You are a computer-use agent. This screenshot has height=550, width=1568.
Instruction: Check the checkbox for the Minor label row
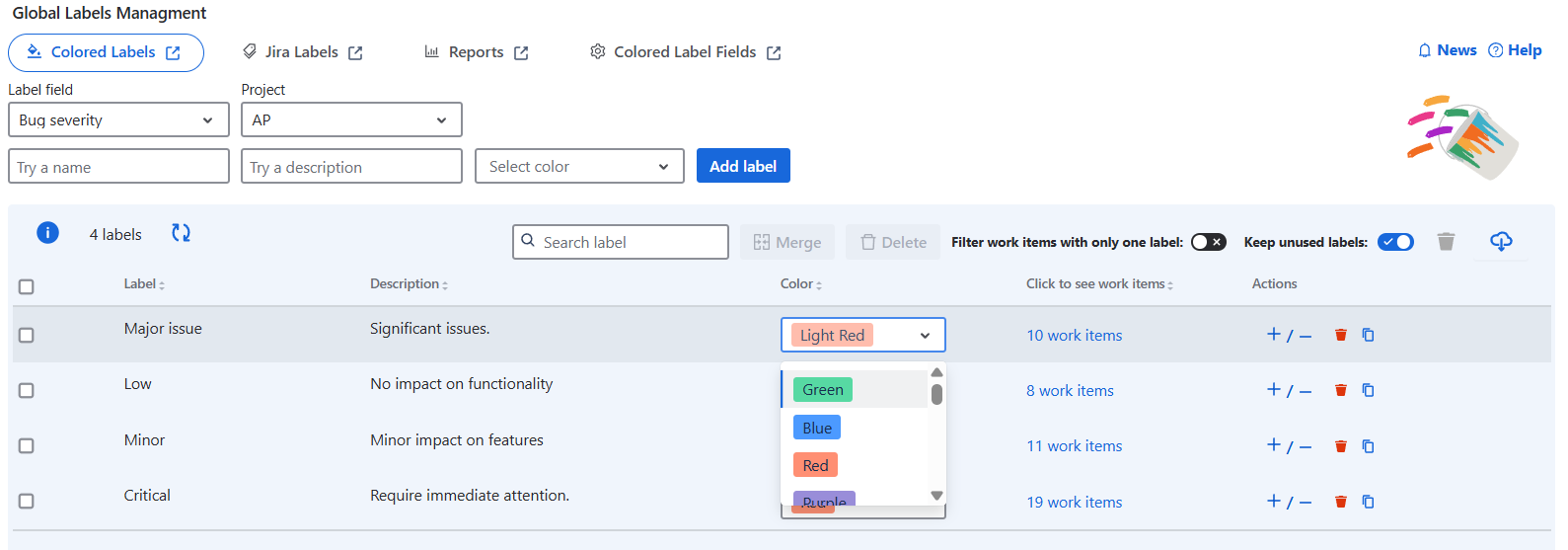click(27, 446)
